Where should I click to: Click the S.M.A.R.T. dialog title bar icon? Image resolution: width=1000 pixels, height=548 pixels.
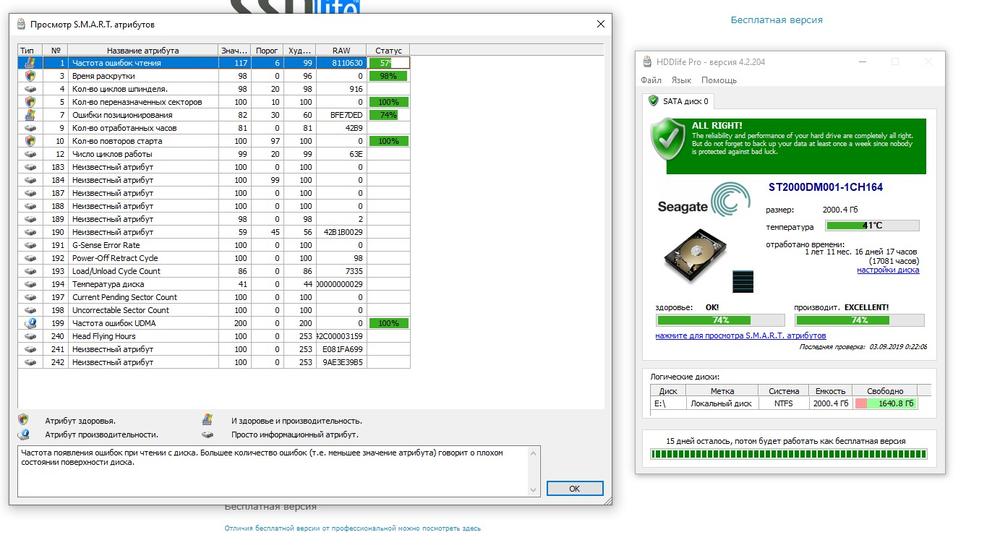[x=21, y=24]
